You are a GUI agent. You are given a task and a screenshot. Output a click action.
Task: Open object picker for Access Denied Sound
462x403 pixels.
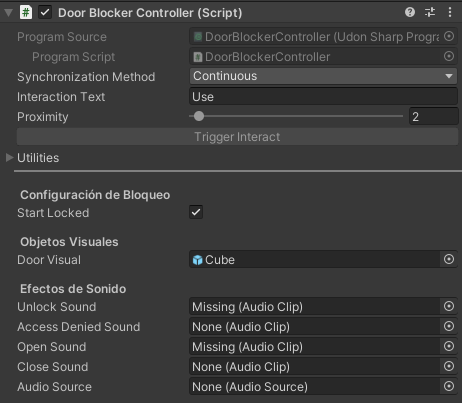(449, 326)
